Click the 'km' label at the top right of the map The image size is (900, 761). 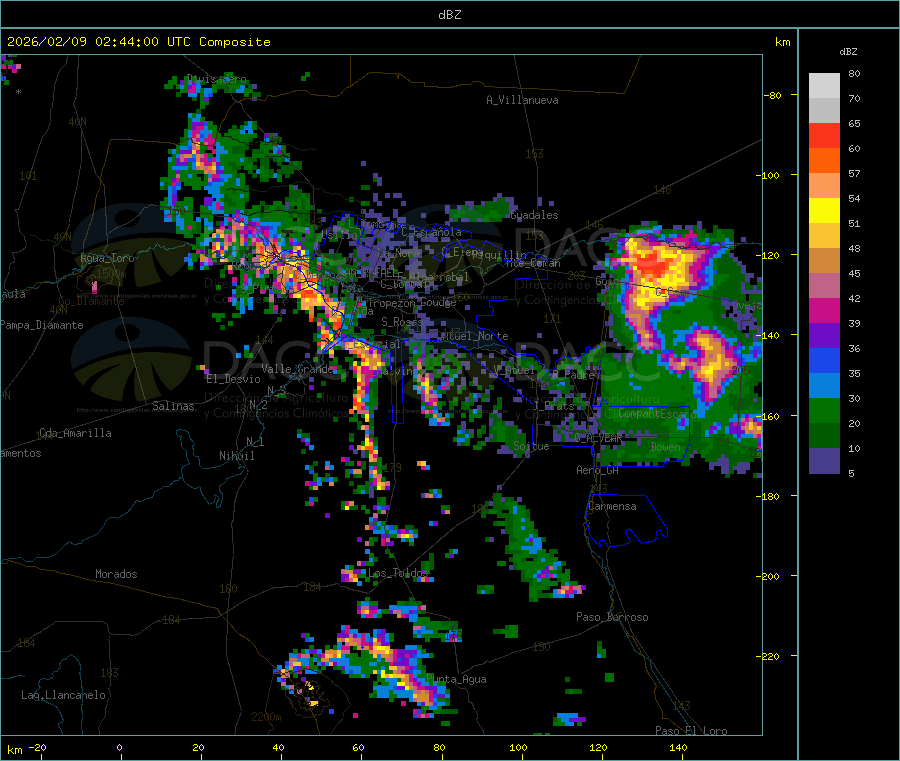click(x=782, y=42)
